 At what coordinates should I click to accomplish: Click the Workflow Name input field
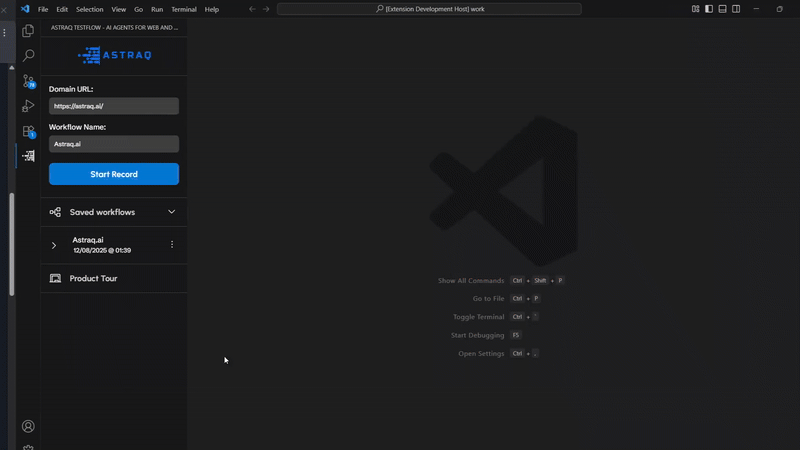114,144
